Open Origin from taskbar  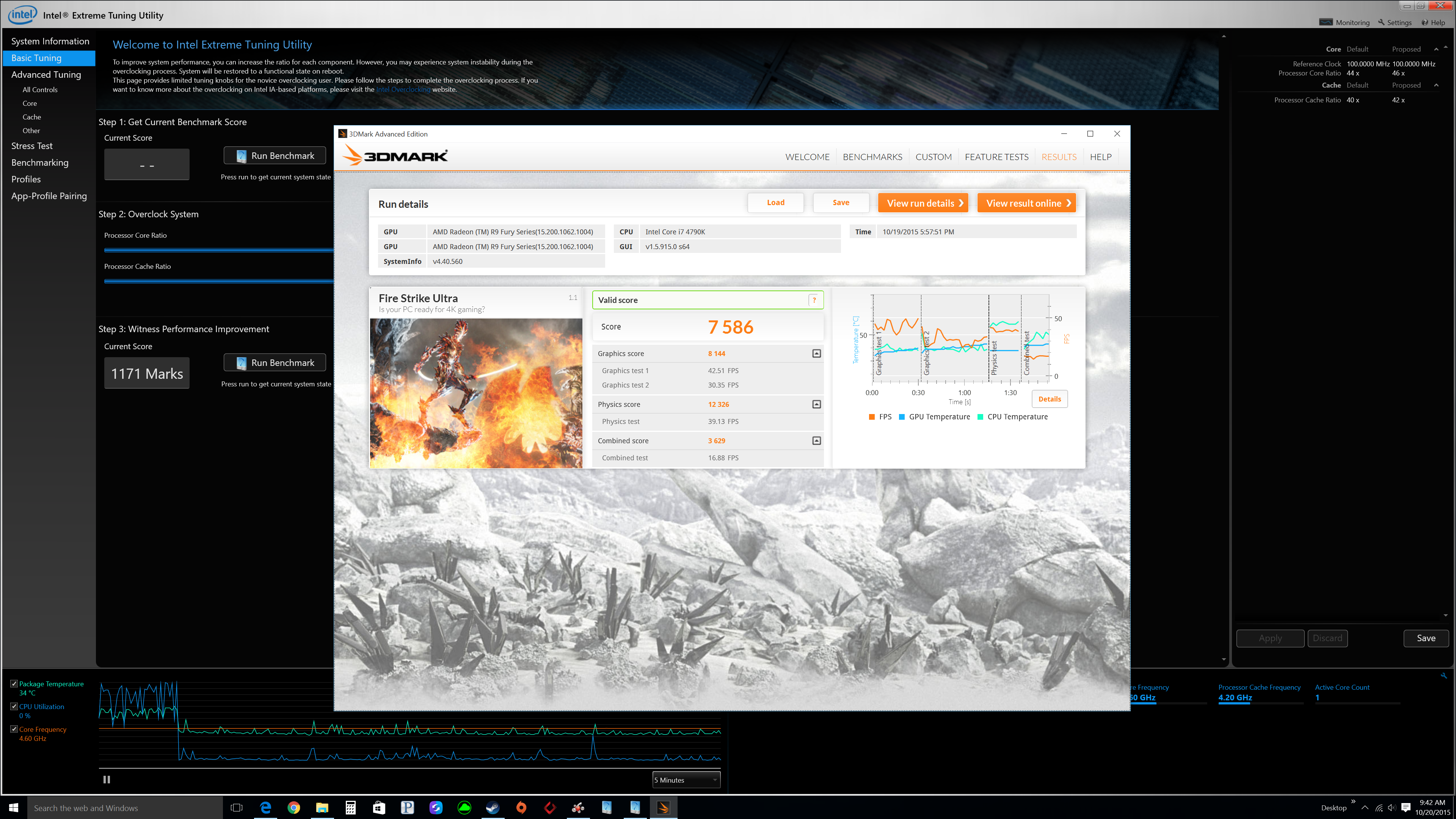[521, 808]
